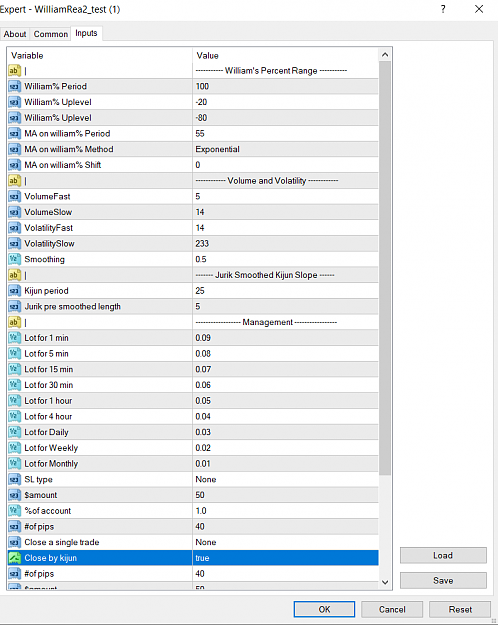Screen dimensions: 498x625
Task: Edit %of account value 1.0
Action: coord(285,511)
